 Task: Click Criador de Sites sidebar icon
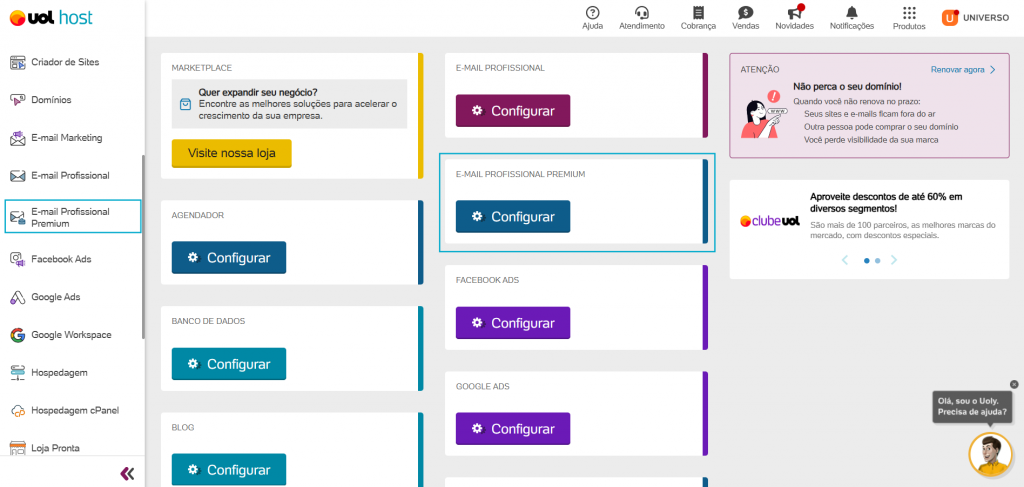coord(18,62)
